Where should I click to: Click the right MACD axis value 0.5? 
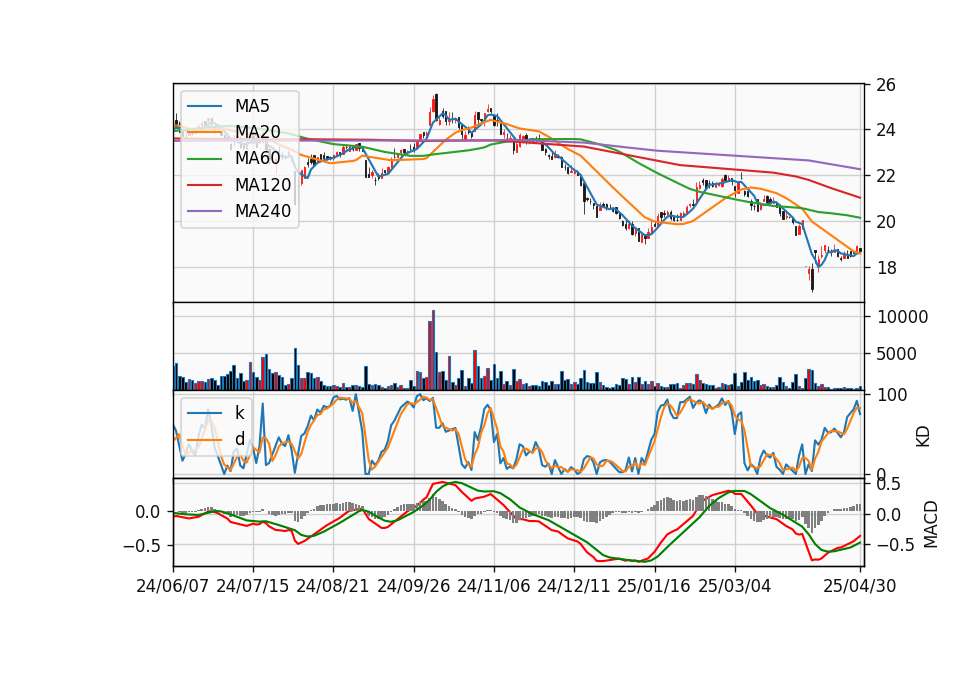(x=888, y=485)
